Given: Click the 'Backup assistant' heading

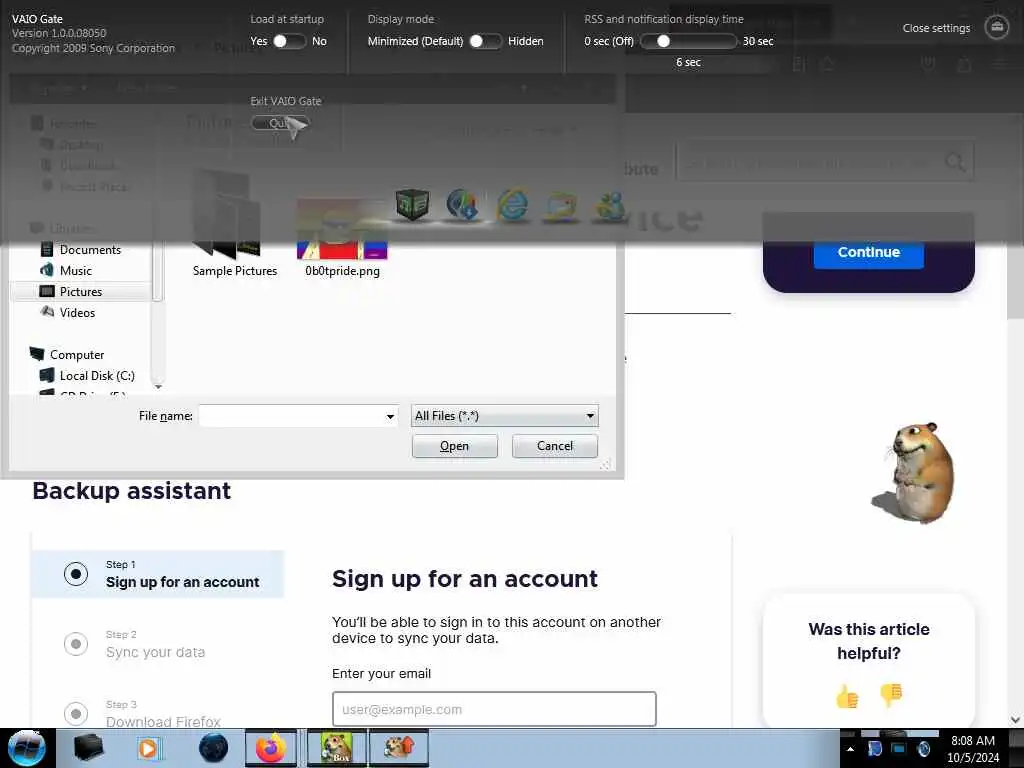Looking at the screenshot, I should [x=132, y=490].
